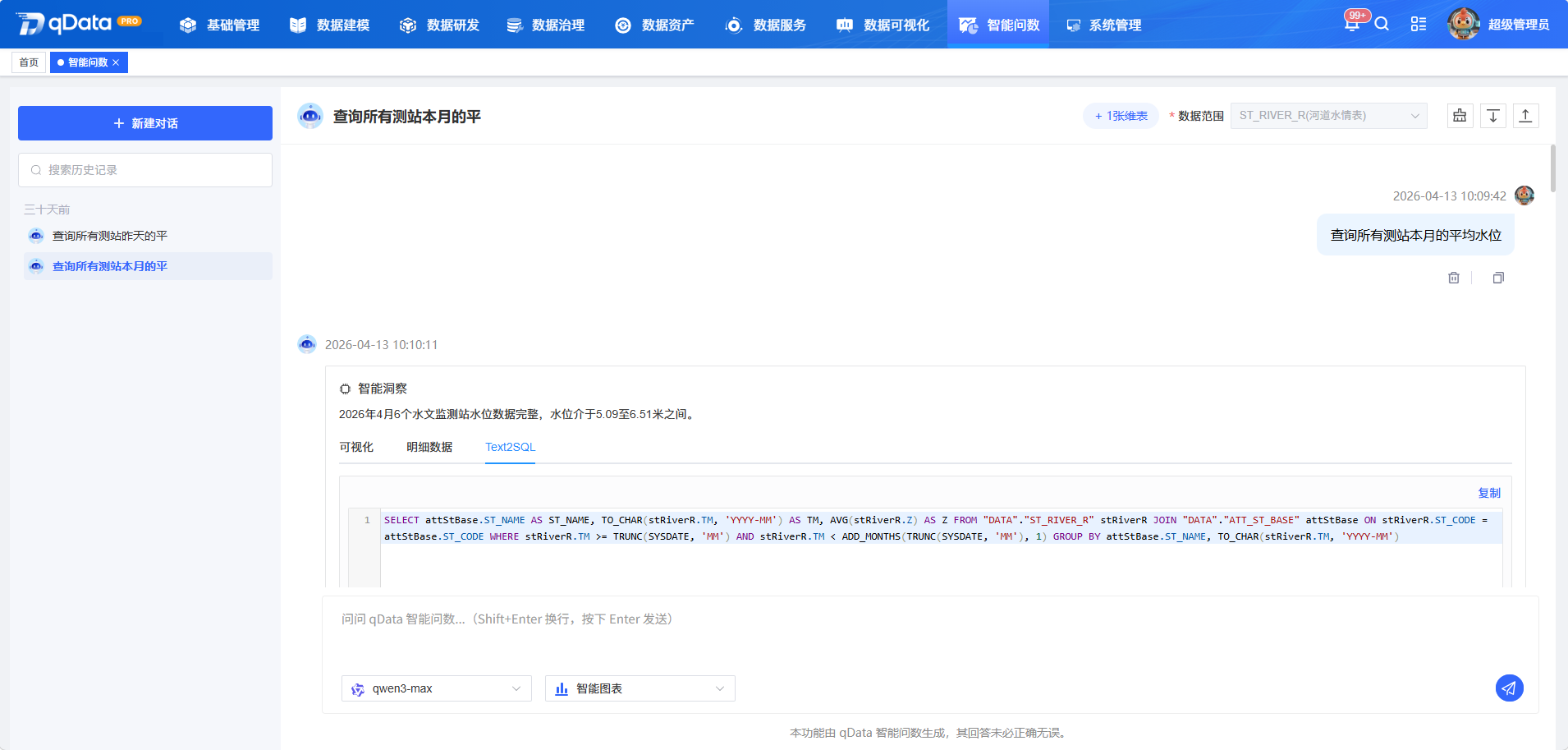Open the 数据建模 menu

click(329, 25)
